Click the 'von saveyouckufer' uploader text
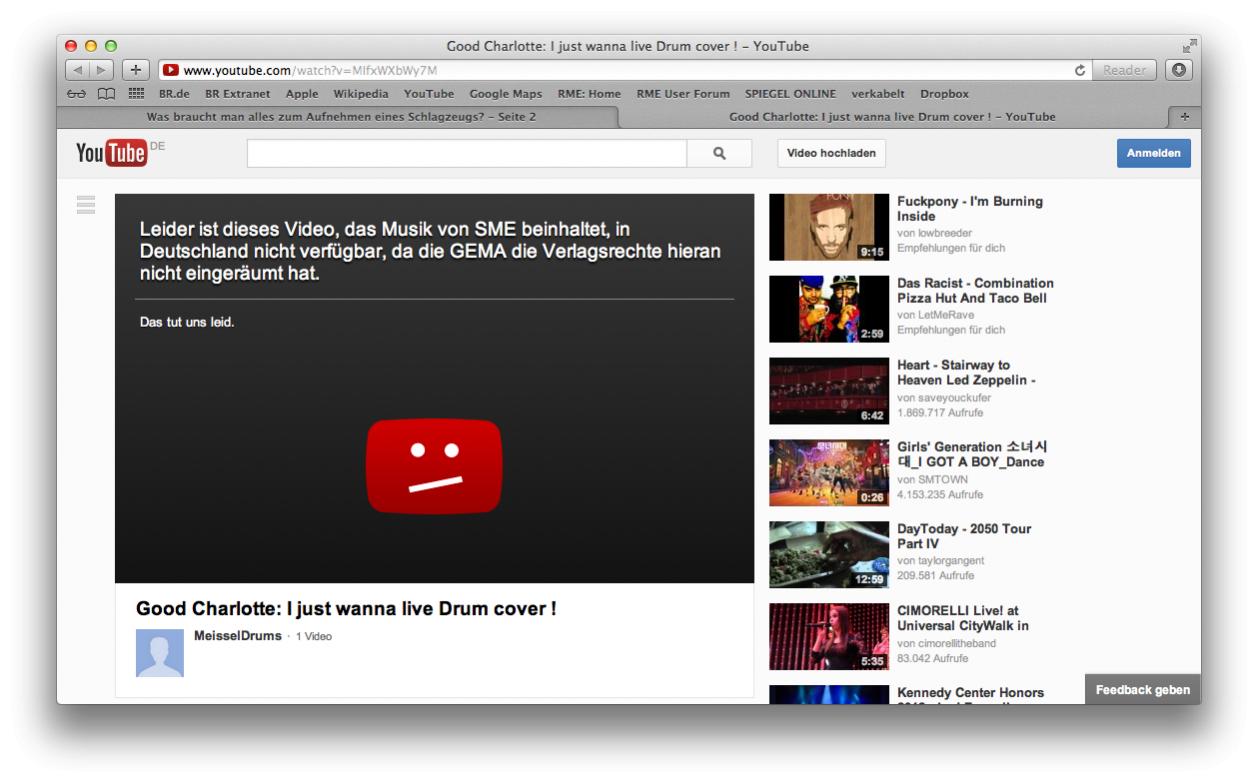1258x783 pixels. click(944, 397)
